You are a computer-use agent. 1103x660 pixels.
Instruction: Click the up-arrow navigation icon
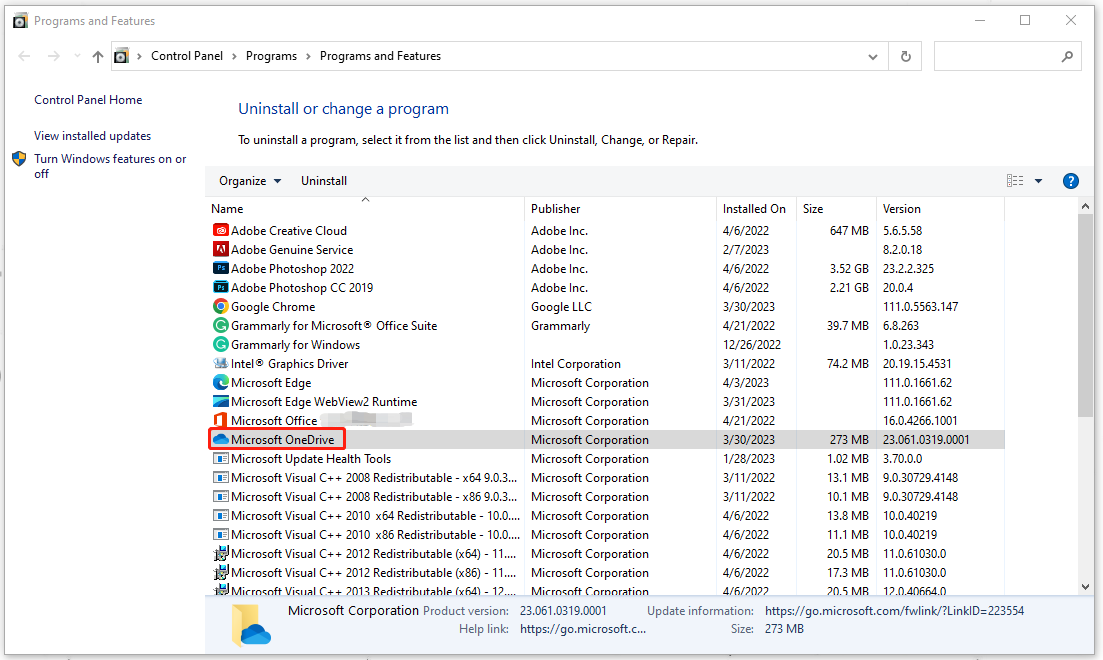[x=97, y=56]
